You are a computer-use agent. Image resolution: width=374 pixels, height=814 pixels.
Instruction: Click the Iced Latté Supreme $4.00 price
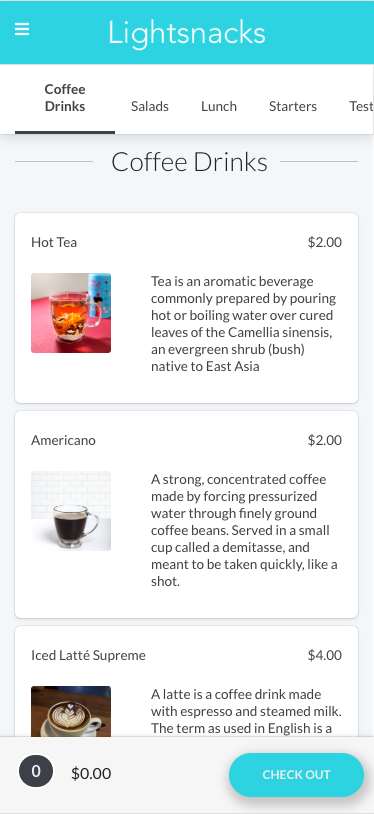[x=325, y=655]
